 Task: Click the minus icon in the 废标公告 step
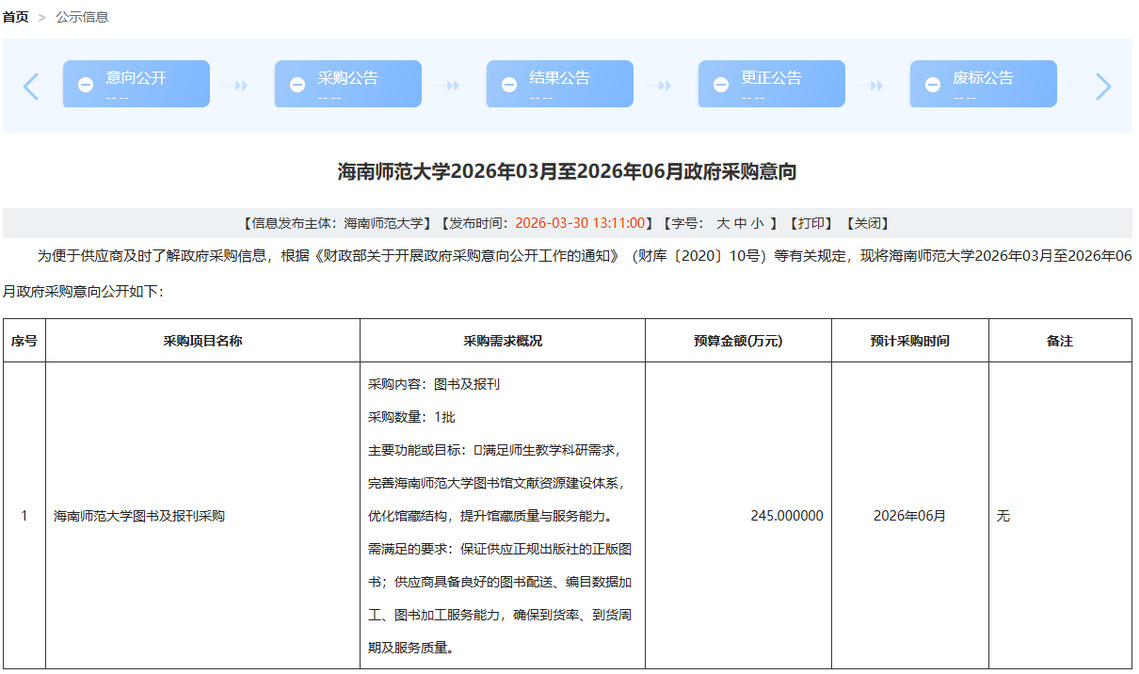[x=933, y=85]
